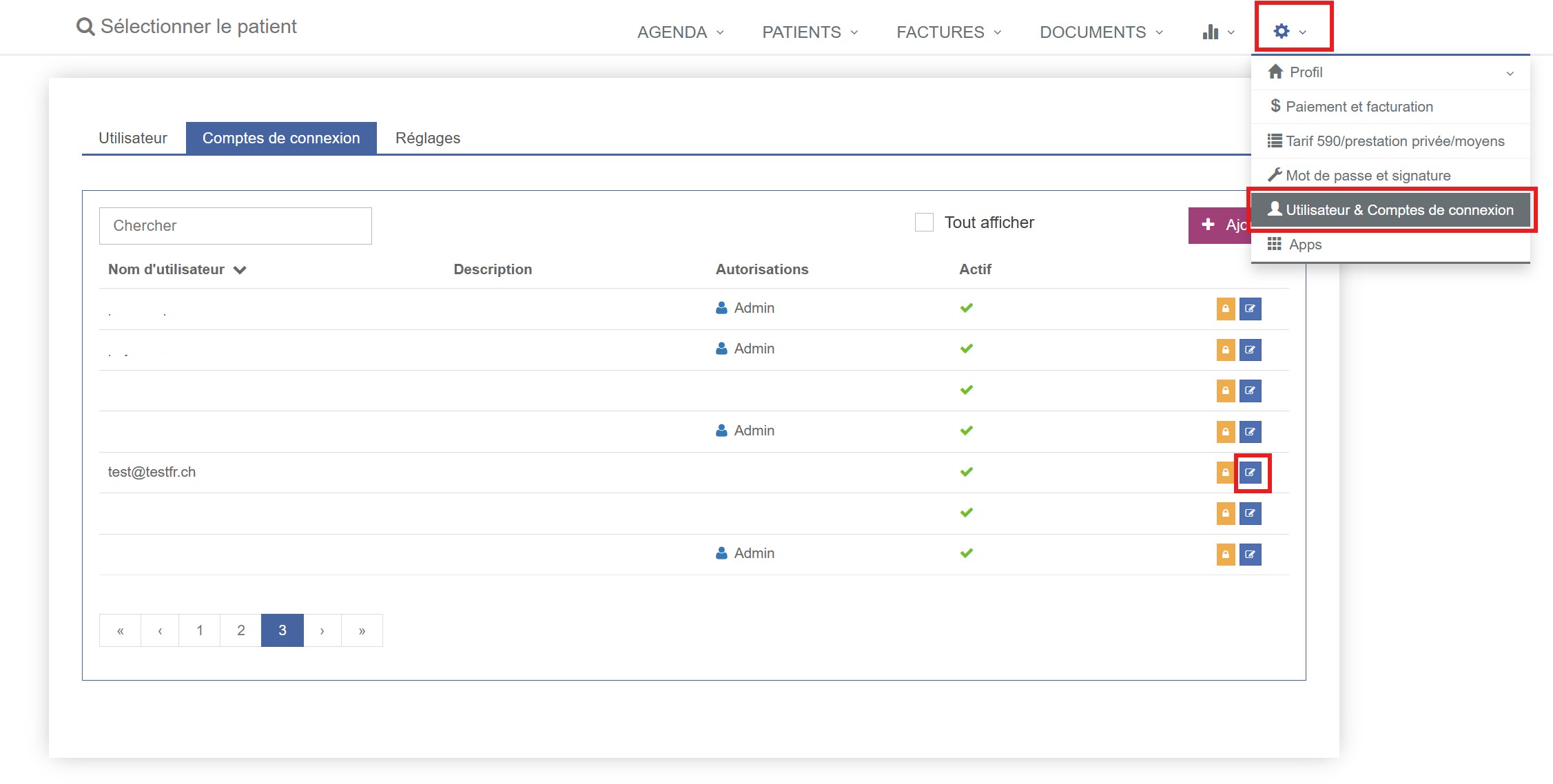Click the lock icon in last table row

(1226, 554)
